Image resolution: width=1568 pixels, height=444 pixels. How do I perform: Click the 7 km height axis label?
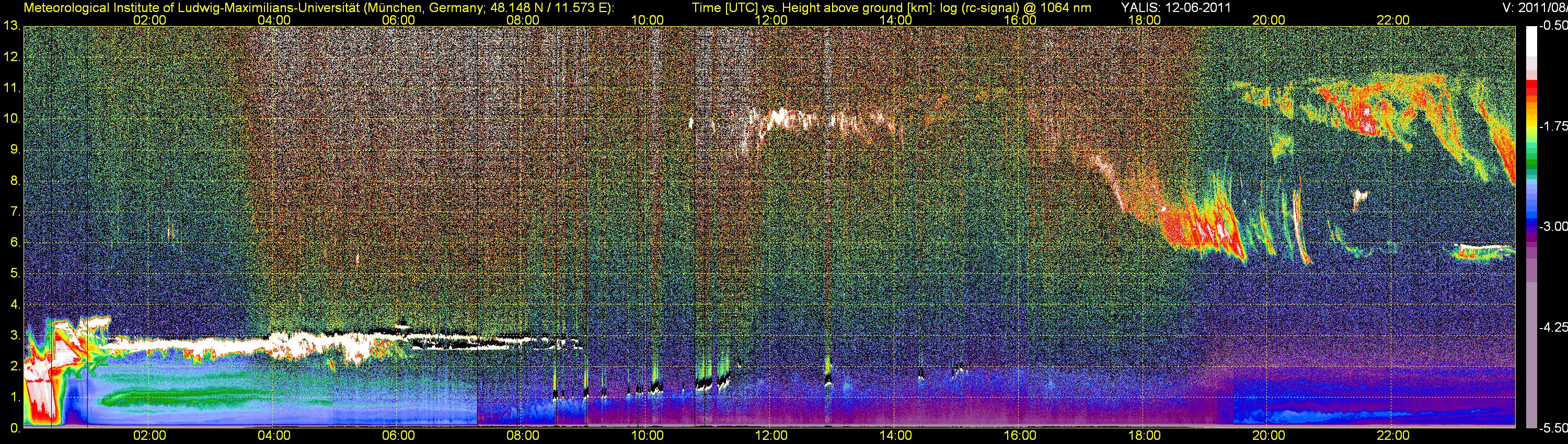point(15,212)
